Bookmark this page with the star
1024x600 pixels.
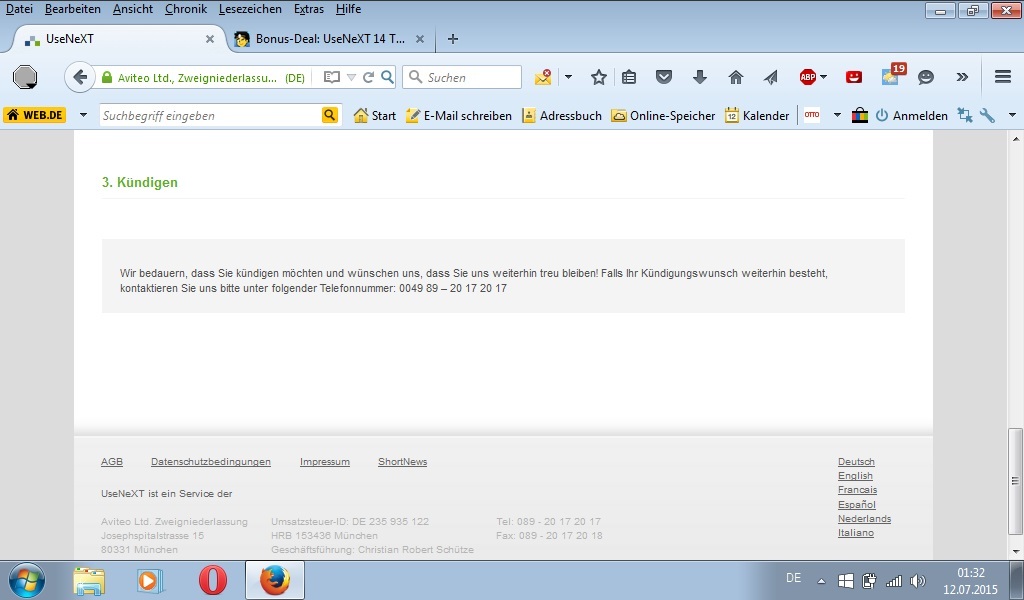598,77
